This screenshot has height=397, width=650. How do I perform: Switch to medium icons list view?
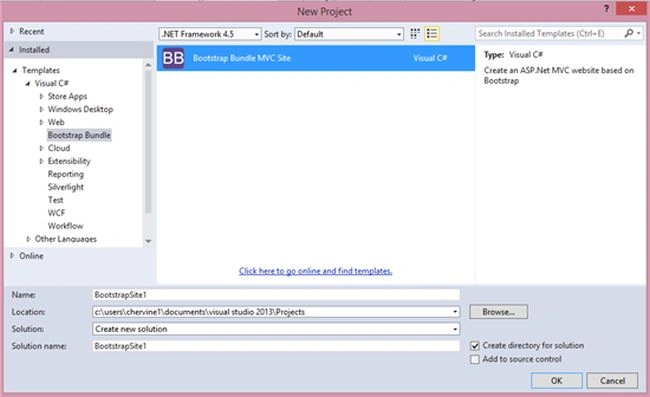point(432,34)
